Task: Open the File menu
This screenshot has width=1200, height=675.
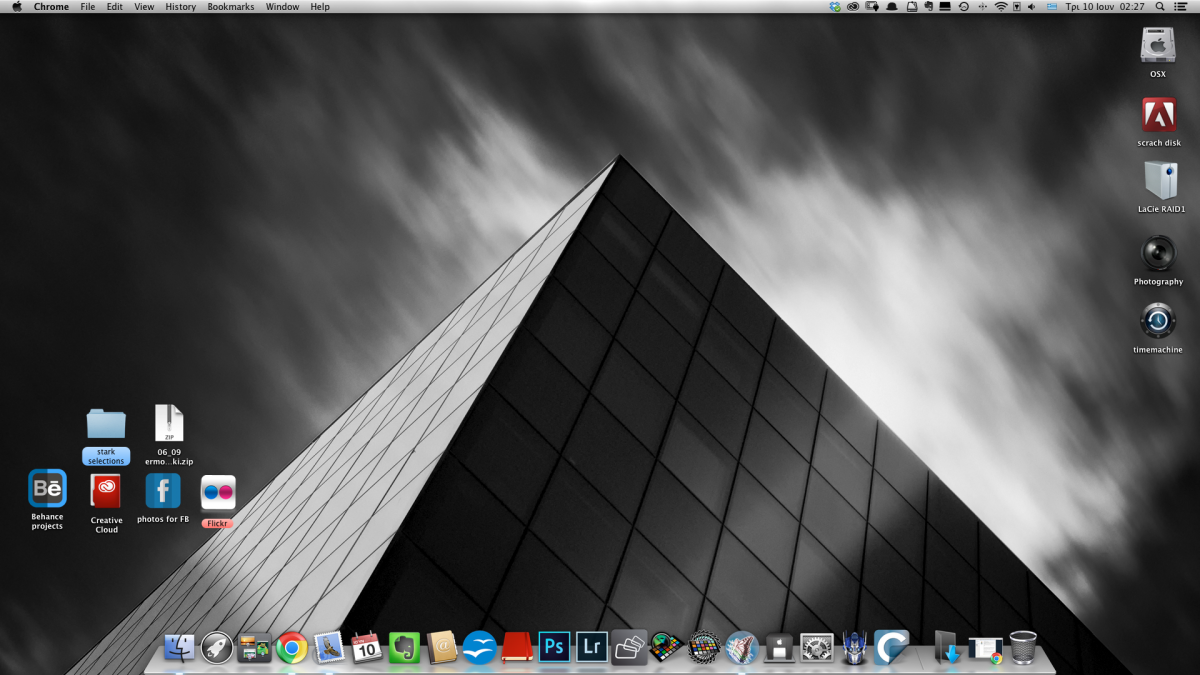Action: [88, 7]
